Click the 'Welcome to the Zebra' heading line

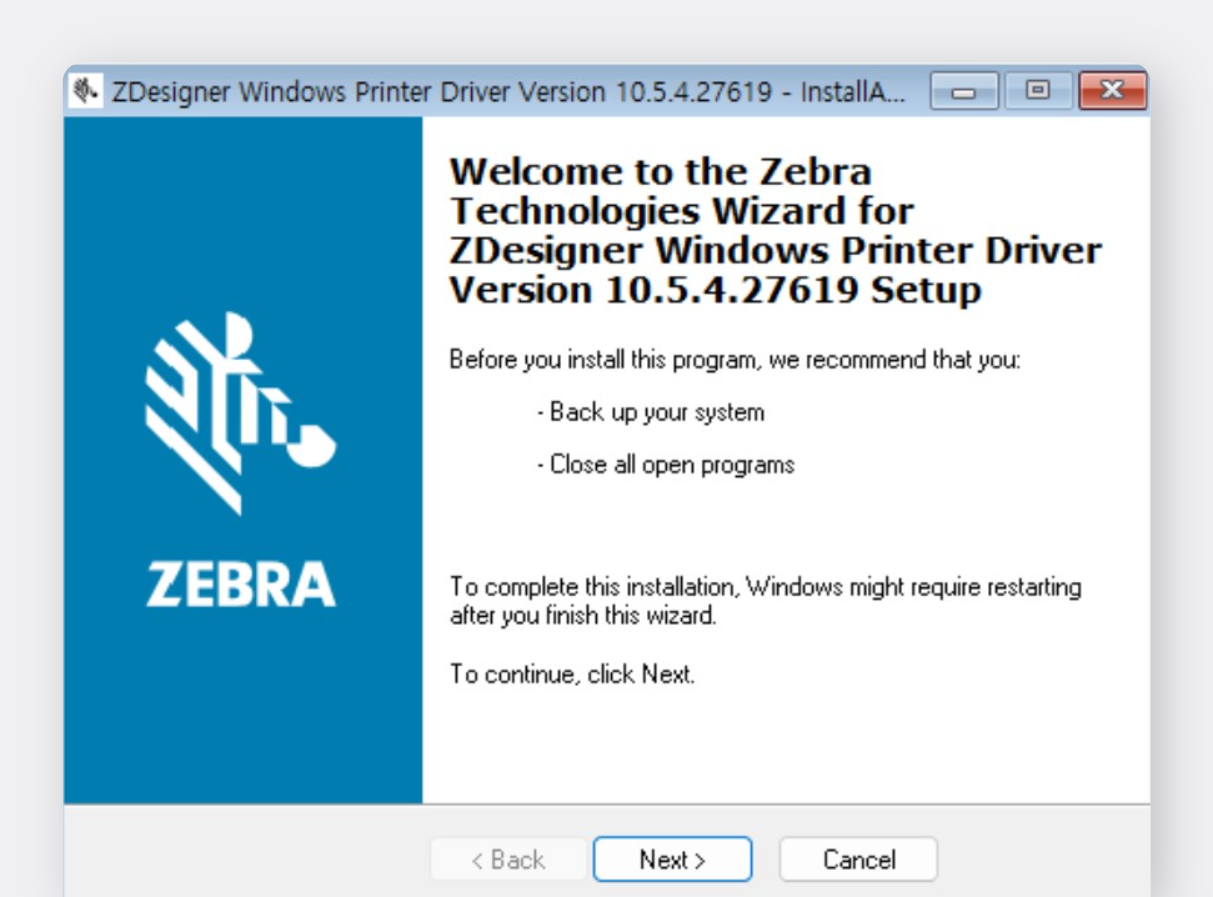pyautogui.click(x=660, y=172)
